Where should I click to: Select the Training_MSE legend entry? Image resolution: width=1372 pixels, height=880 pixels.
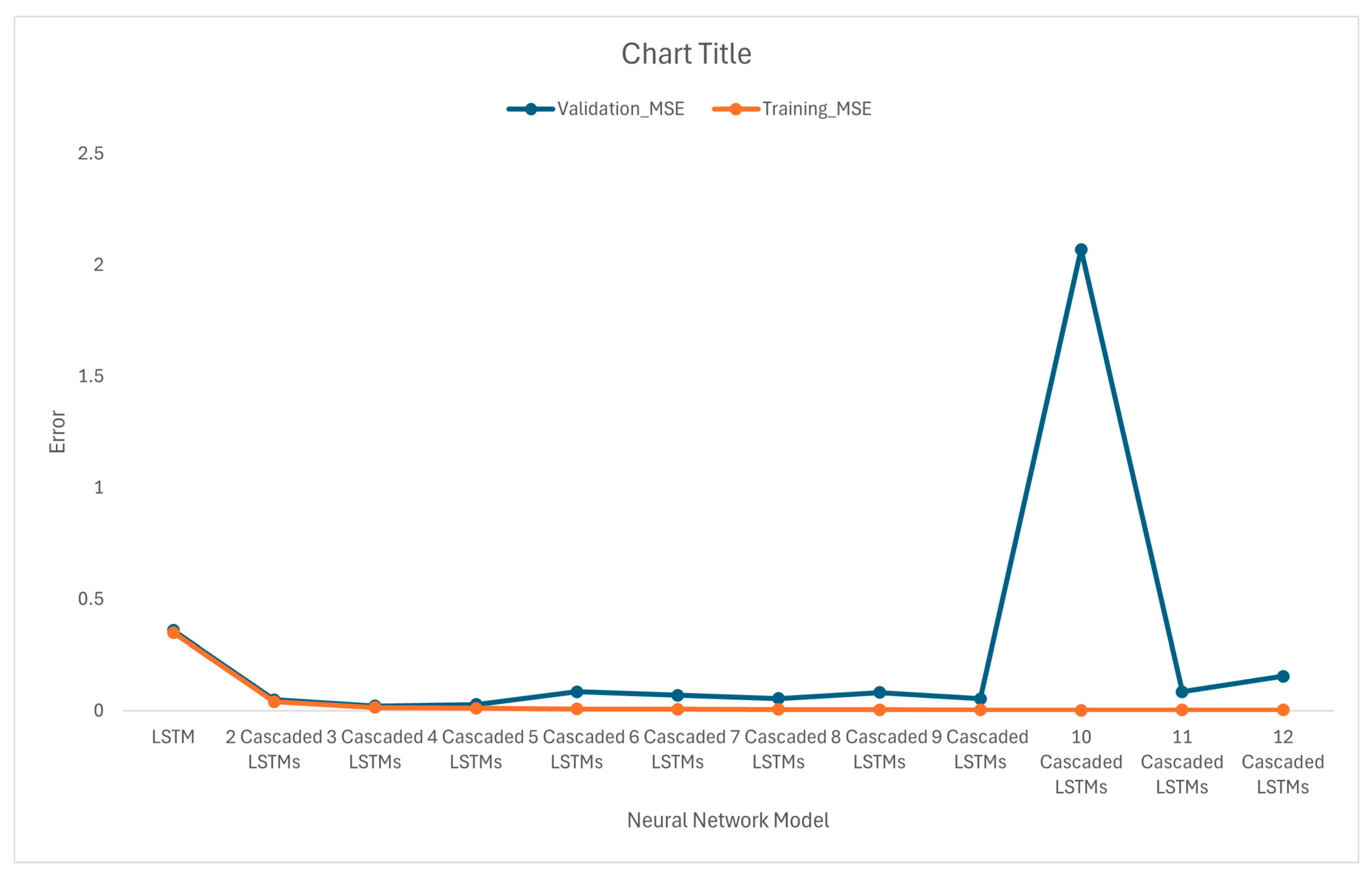click(x=816, y=109)
